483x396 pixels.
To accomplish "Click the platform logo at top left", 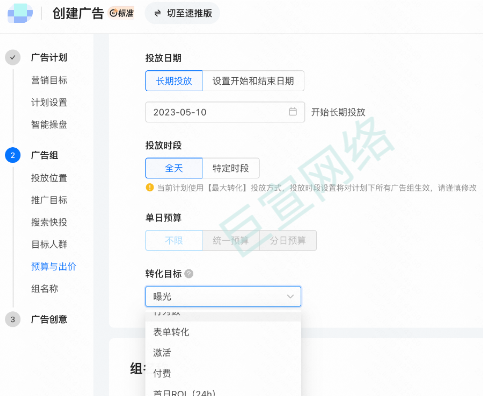I will tap(20, 13).
